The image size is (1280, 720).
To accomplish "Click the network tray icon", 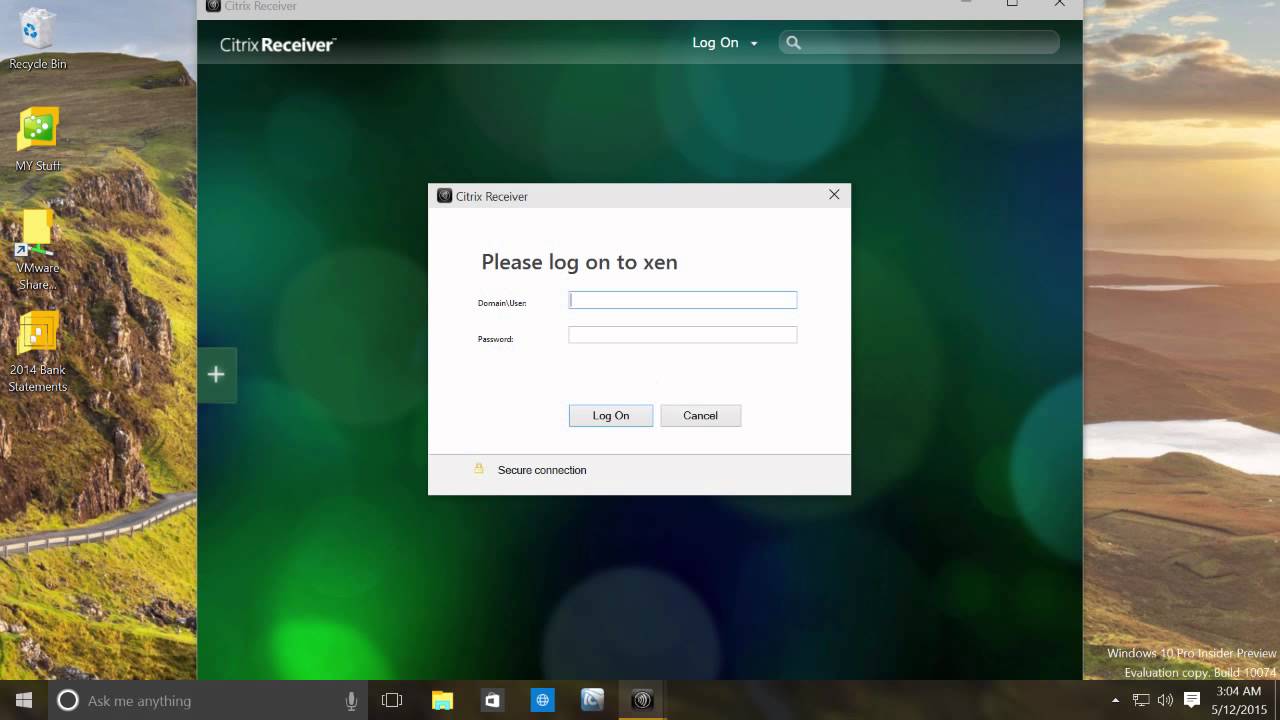I will click(x=1141, y=701).
